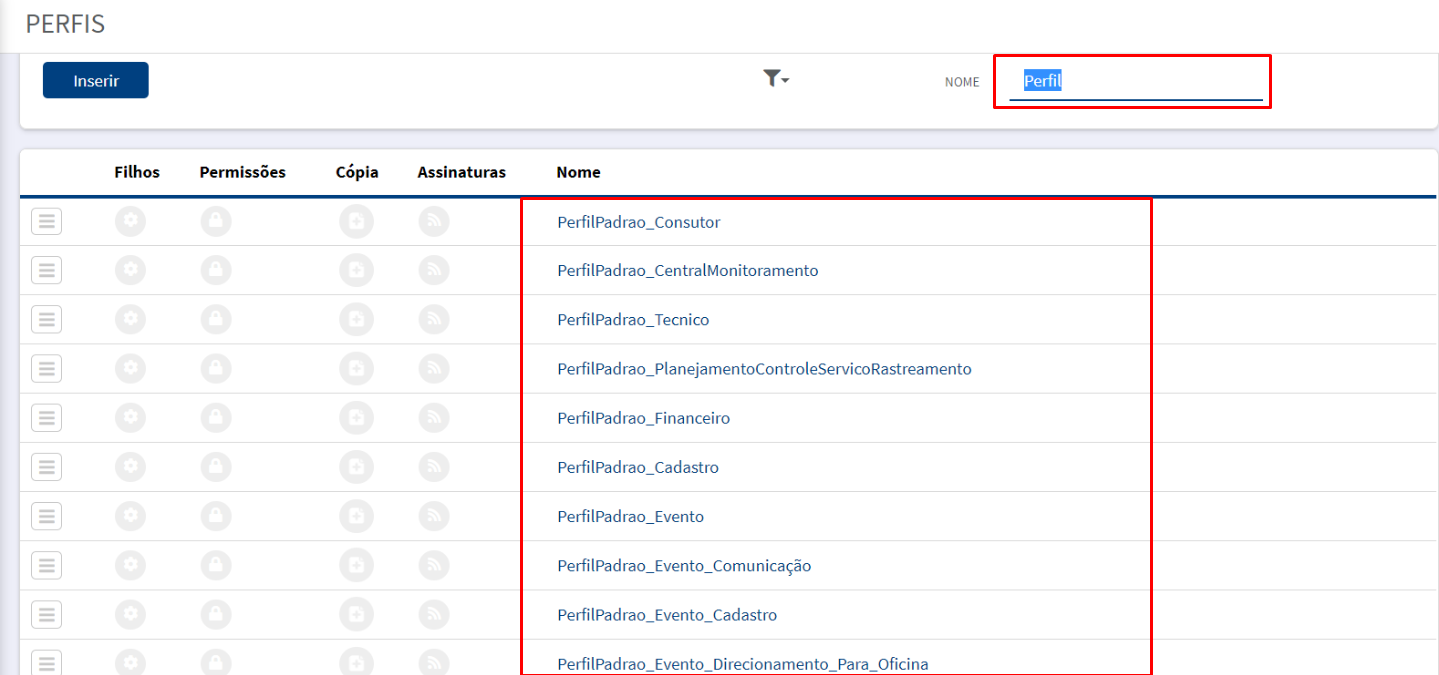Open row menu for PerfilPadrao_Consutor
The width and height of the screenshot is (1439, 675).
[x=46, y=221]
